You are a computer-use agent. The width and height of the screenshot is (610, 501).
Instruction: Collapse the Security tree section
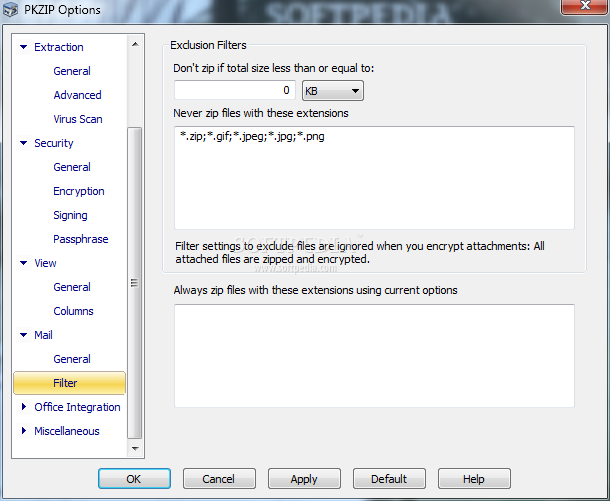(23, 143)
